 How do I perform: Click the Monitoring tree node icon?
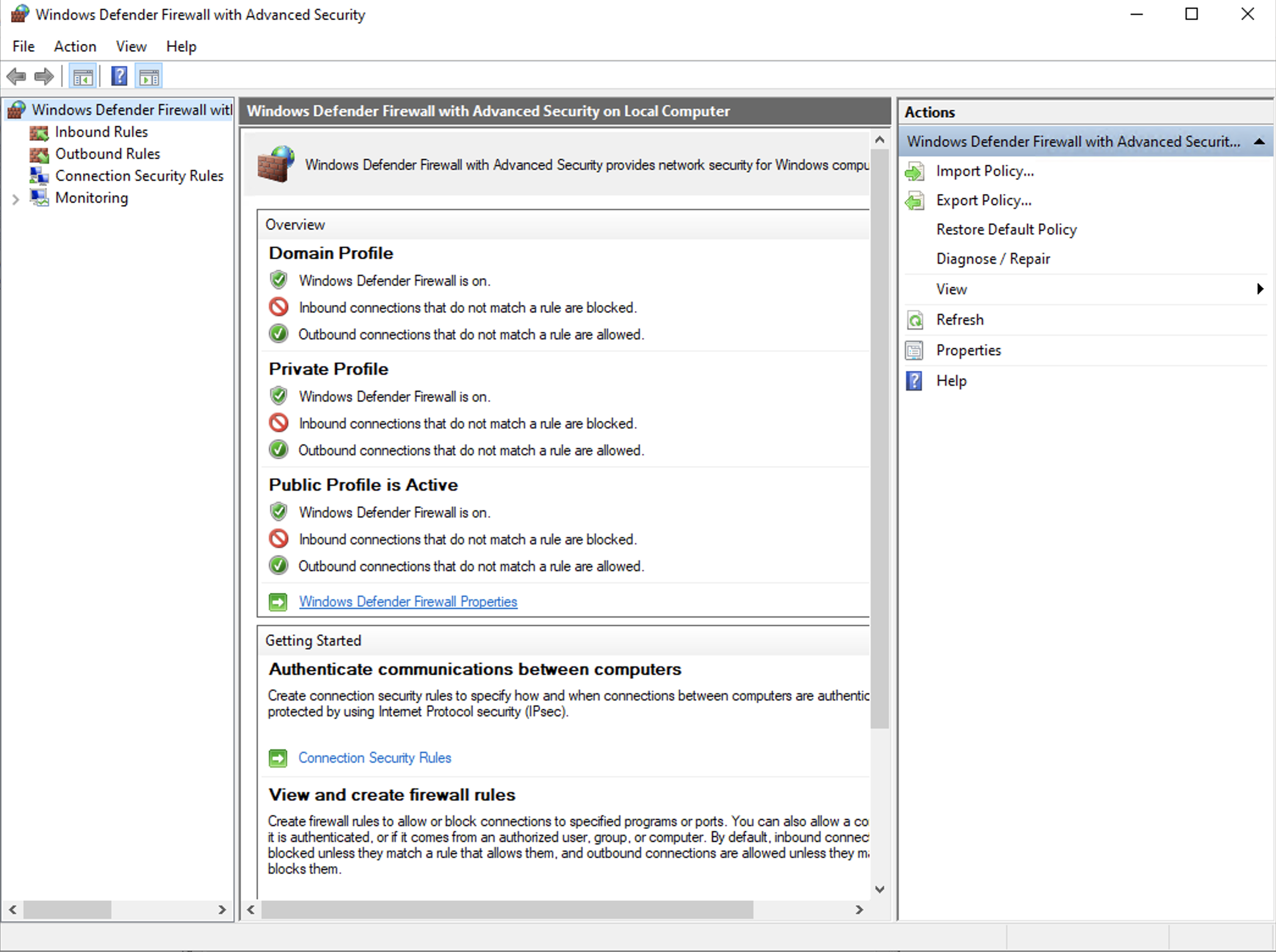[x=39, y=198]
